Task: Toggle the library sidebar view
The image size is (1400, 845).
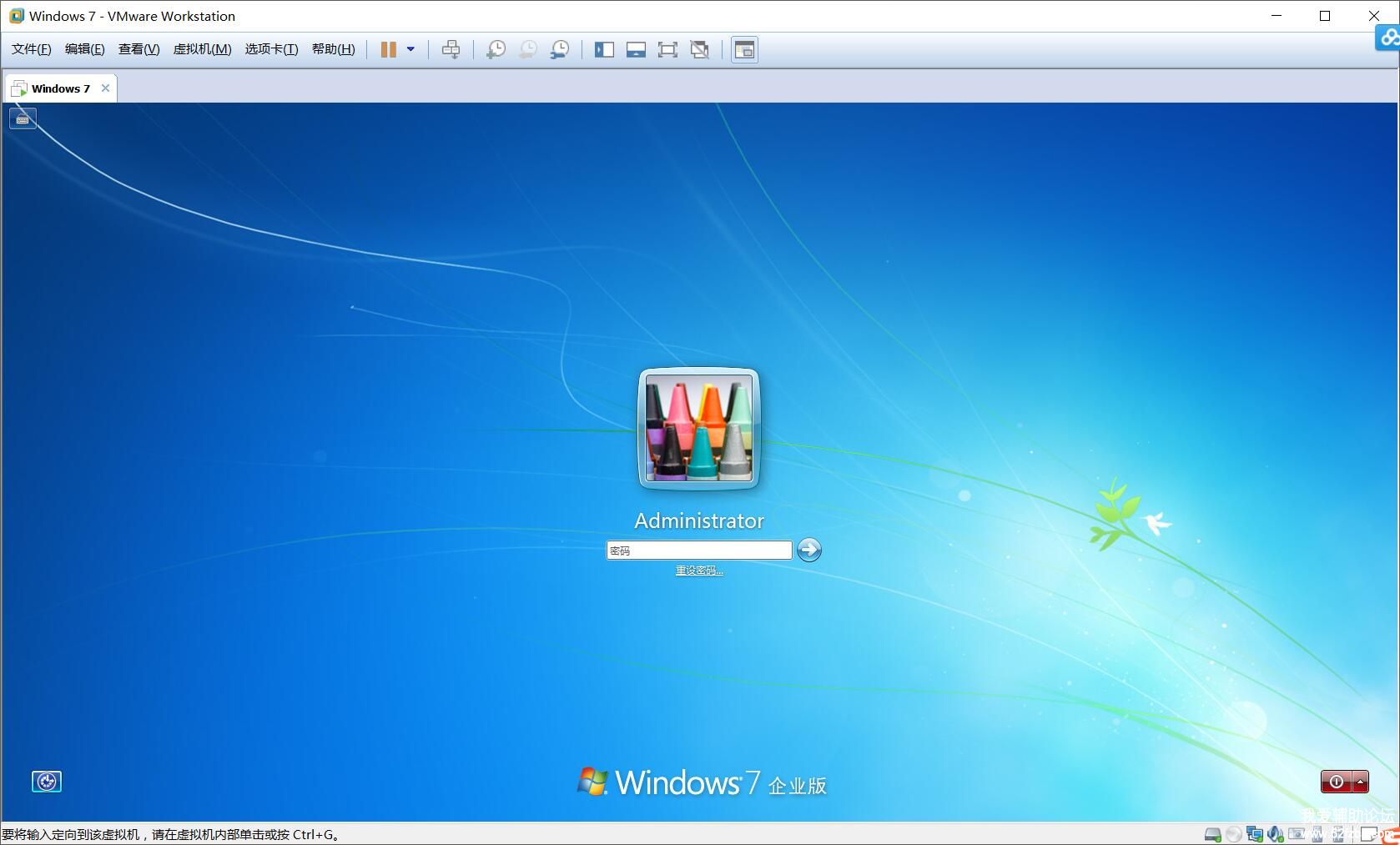Action: 604,49
